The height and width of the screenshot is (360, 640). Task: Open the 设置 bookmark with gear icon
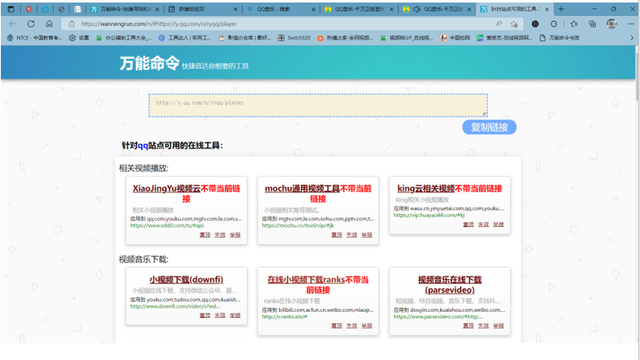tap(79, 38)
